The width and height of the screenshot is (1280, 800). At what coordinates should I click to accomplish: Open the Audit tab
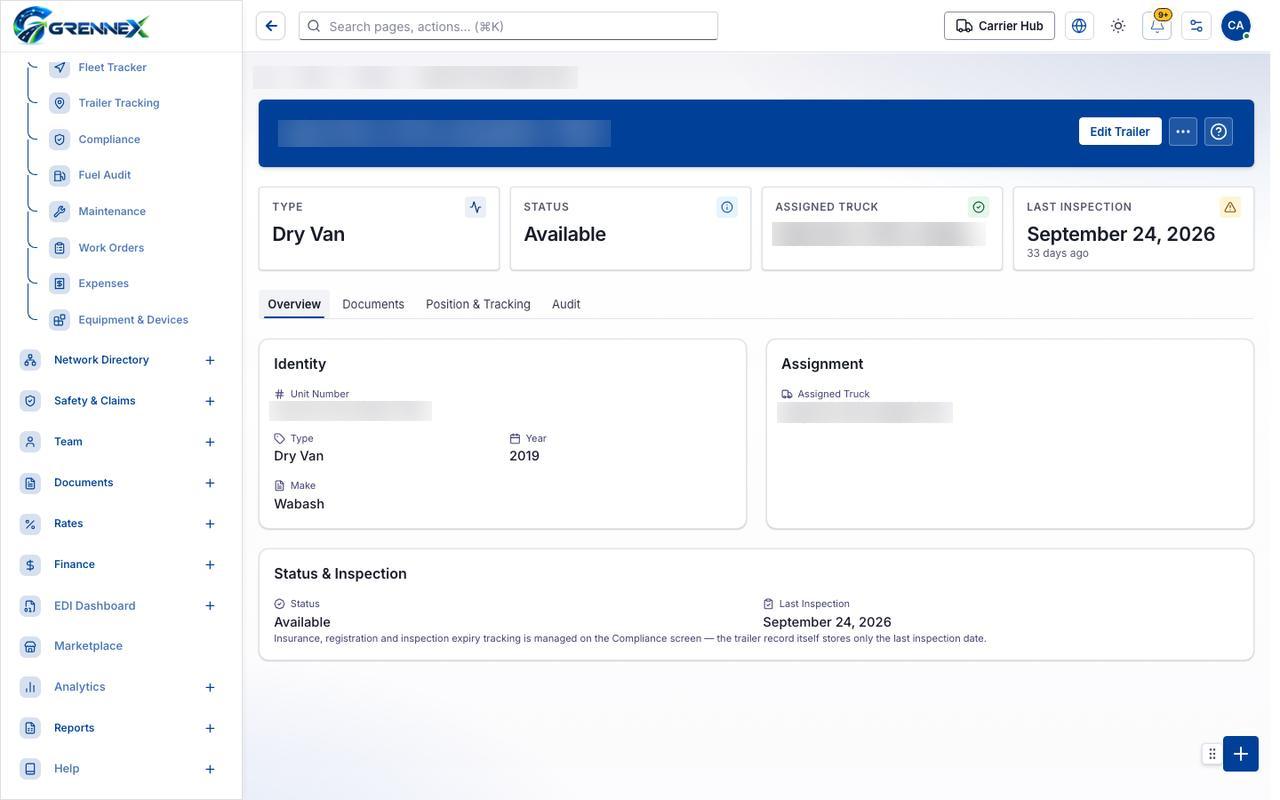566,304
